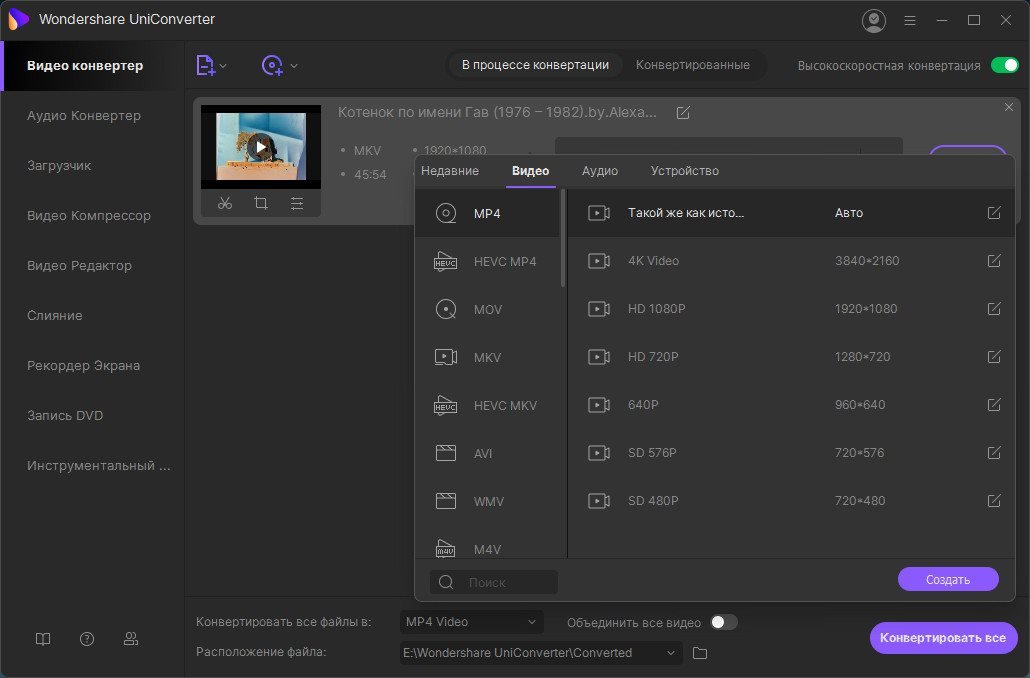Expand the file location path dropdown
The image size is (1030, 678).
click(x=671, y=653)
